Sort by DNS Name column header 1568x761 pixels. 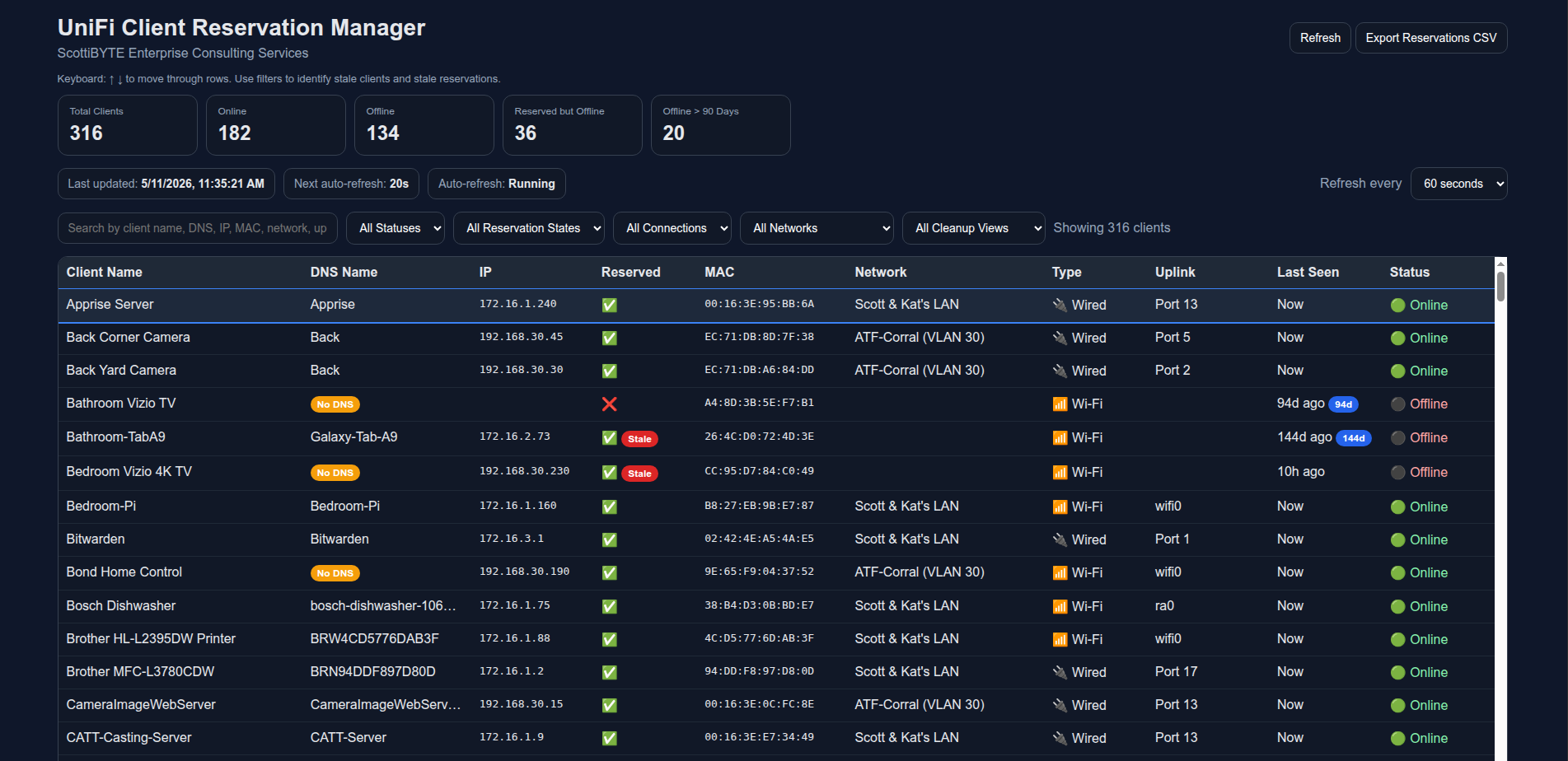click(344, 272)
